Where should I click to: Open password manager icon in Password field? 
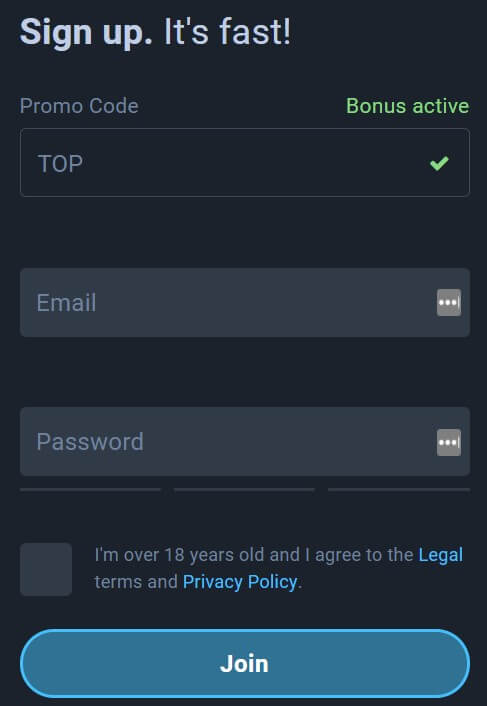click(449, 442)
